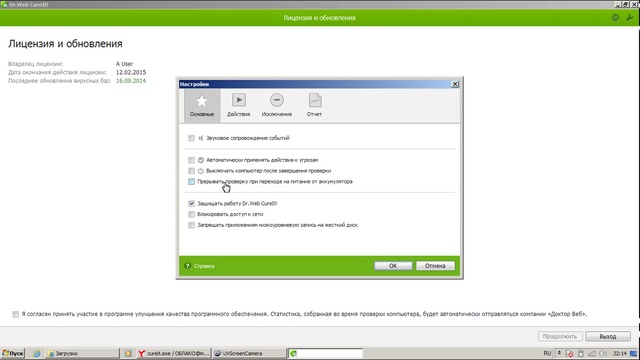
Task: Click the power icon beside shutdown option
Action: (x=200, y=171)
